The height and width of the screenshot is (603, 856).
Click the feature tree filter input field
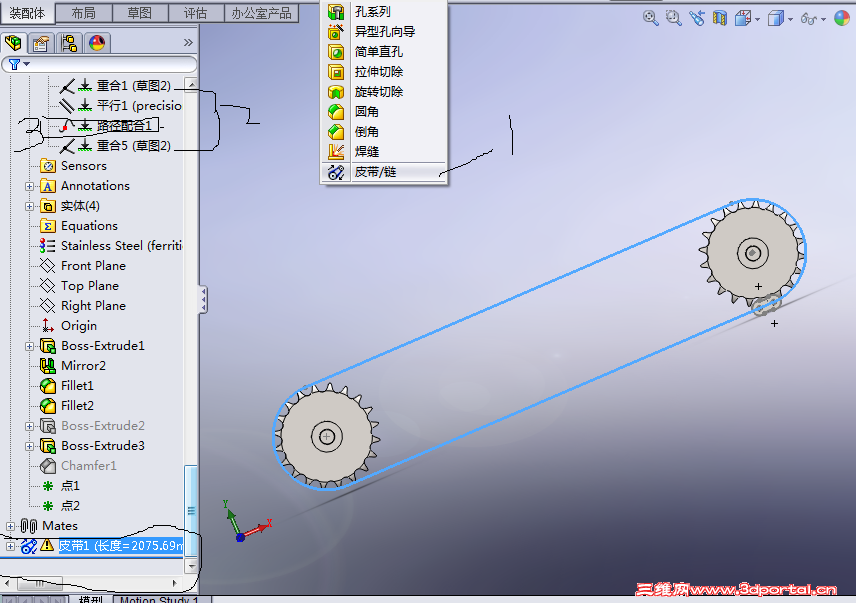(x=99, y=64)
